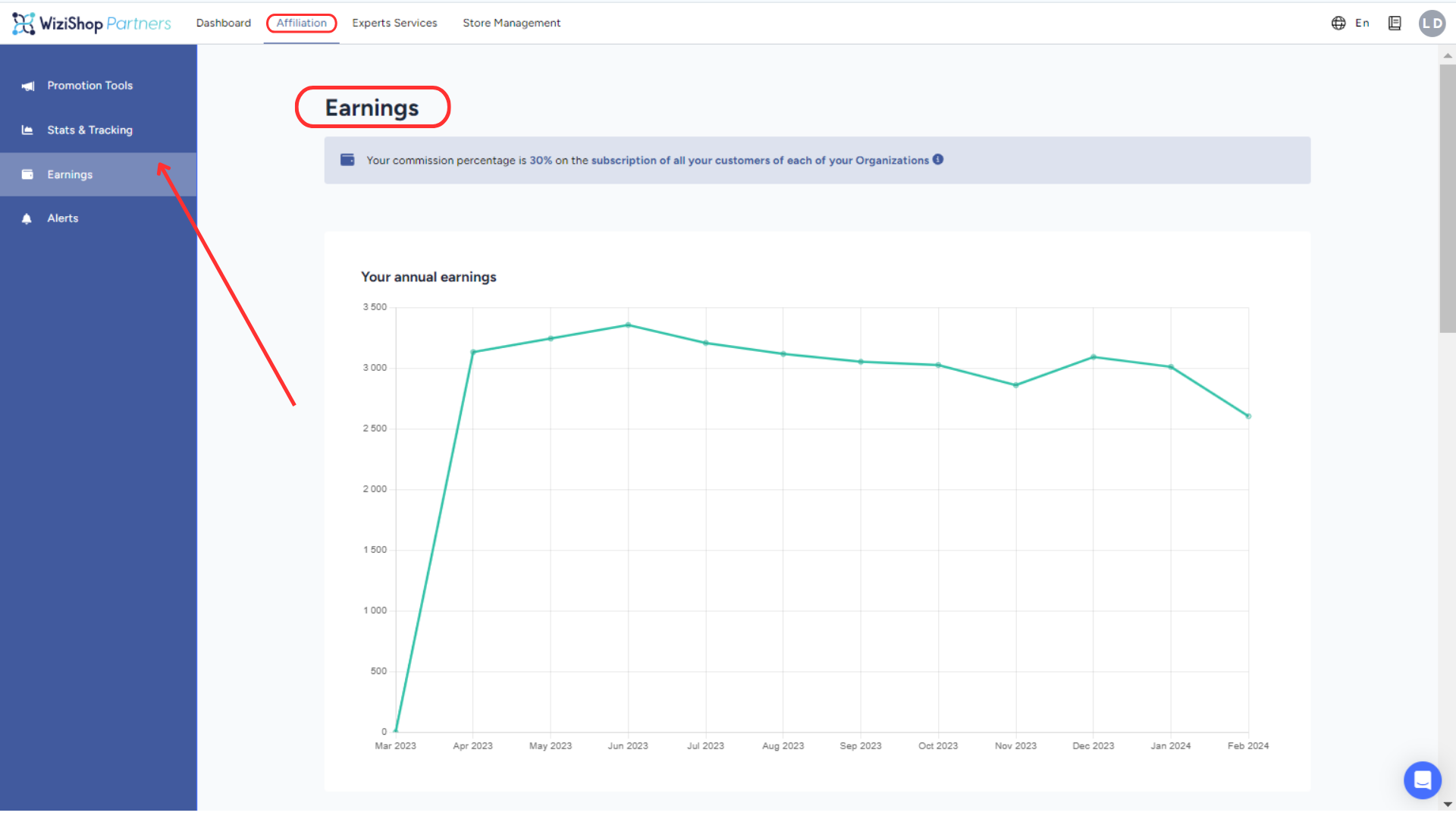Click the Stats & Tracking chart icon
This screenshot has width=1456, height=819.
tap(27, 130)
